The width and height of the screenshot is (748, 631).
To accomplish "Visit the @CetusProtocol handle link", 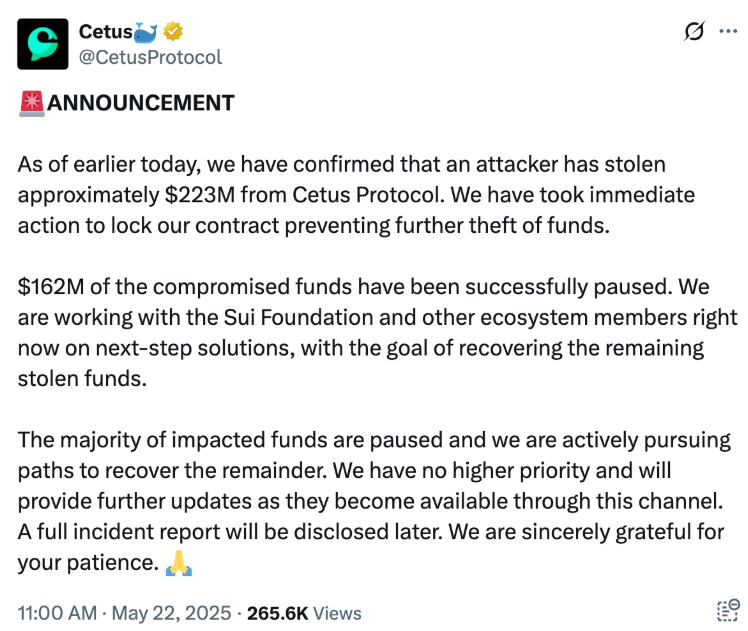I will tap(150, 57).
